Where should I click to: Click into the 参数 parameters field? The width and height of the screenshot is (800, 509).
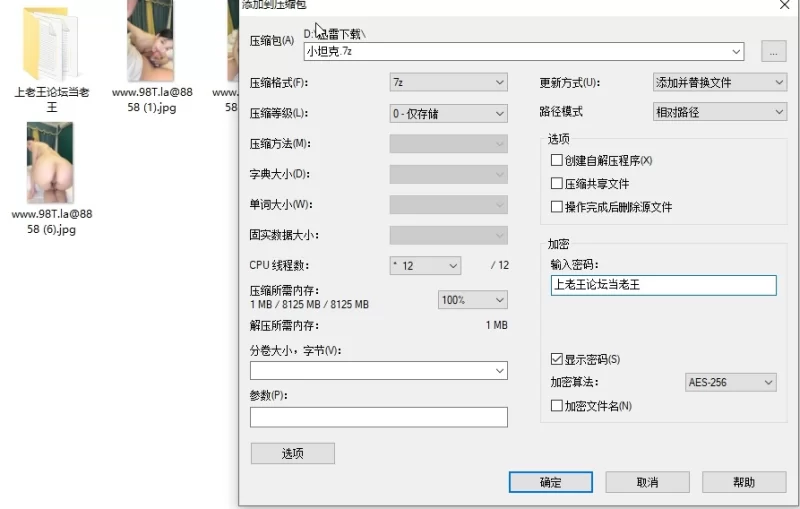click(379, 417)
